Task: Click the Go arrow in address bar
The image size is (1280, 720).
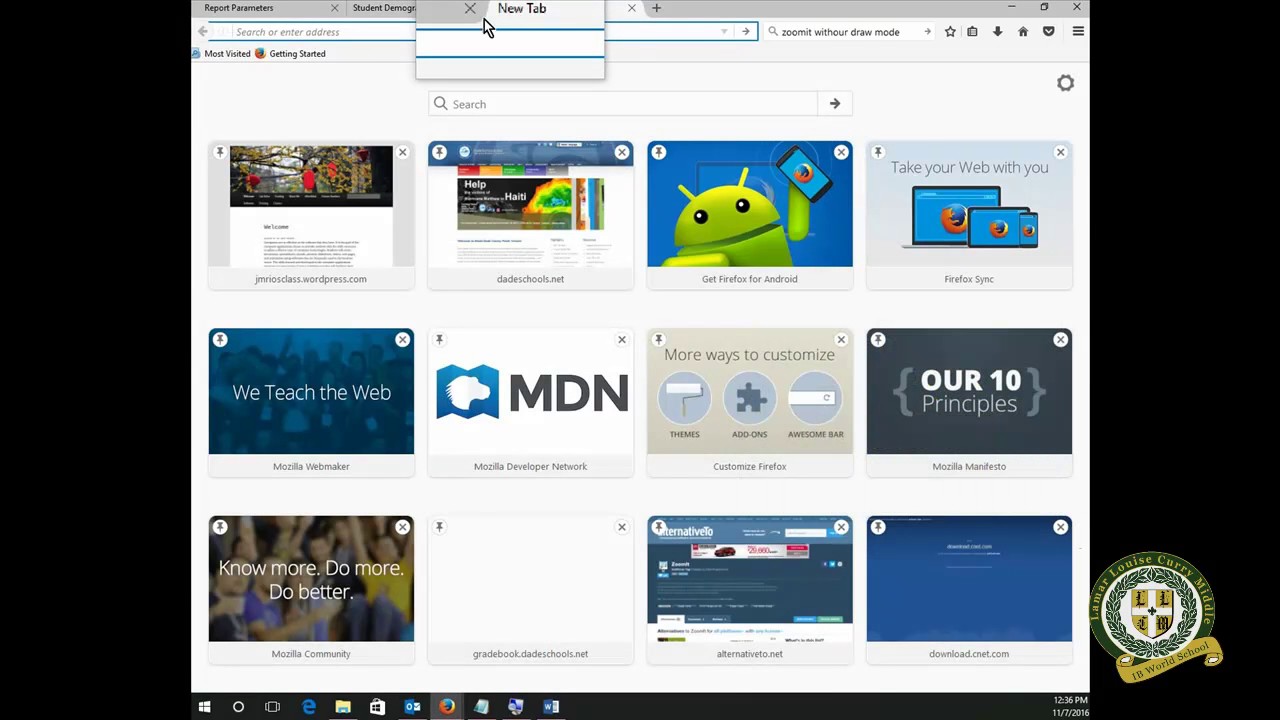Action: pos(746,32)
